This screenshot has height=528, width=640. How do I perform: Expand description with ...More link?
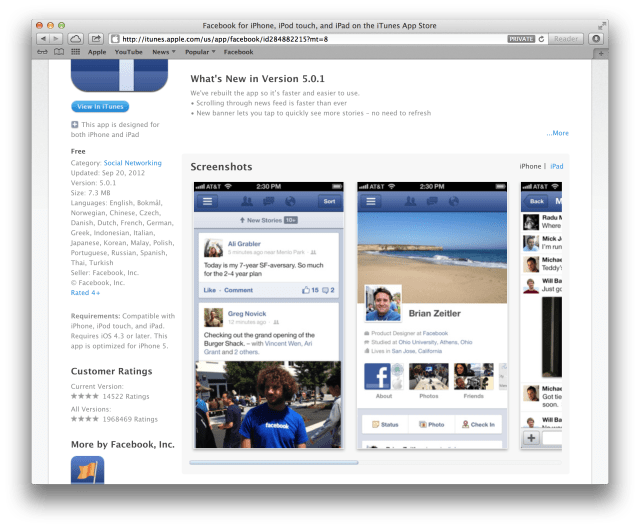pos(558,133)
